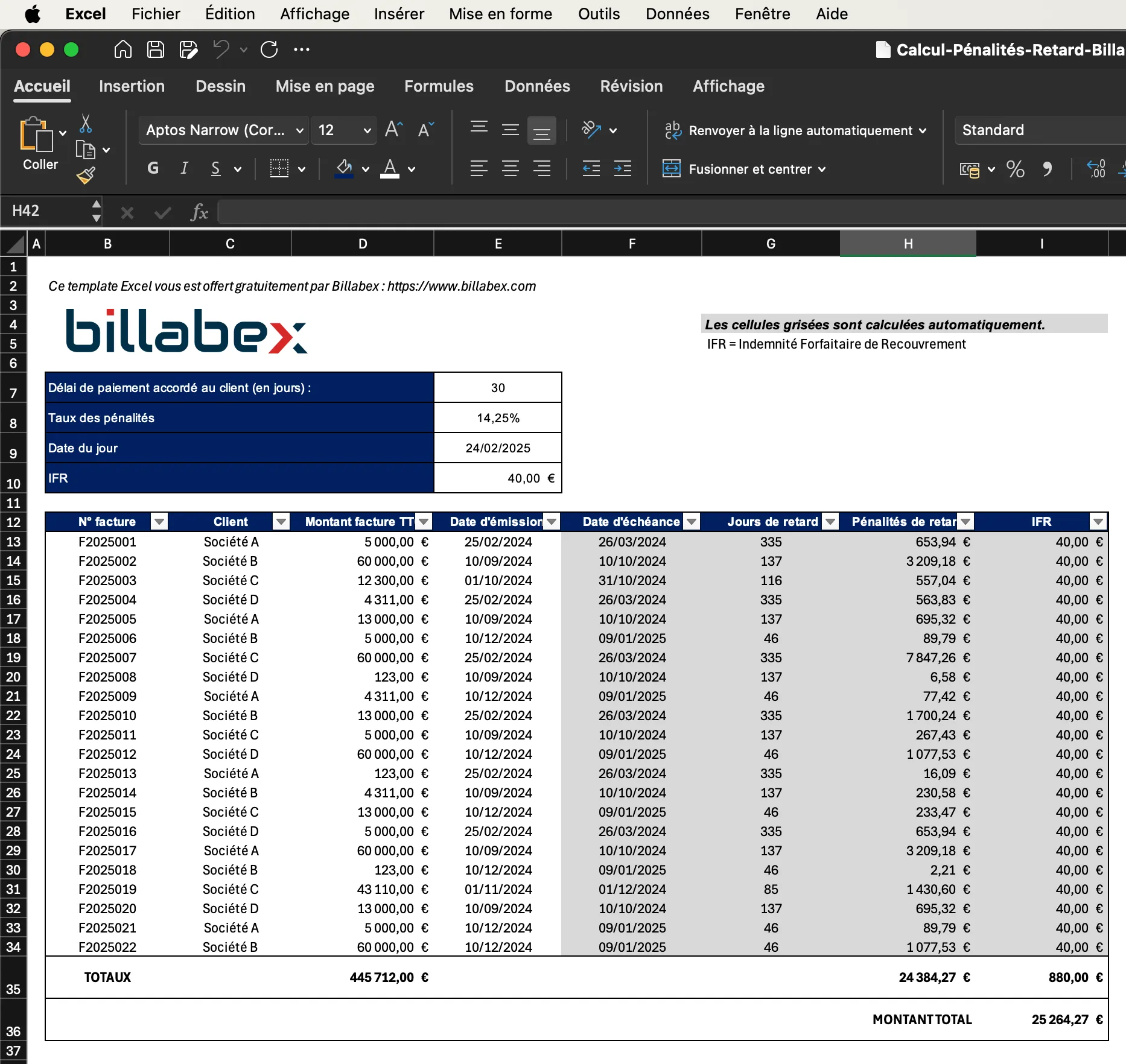1126x1064 pixels.
Task: Switch to the Formules ribbon tab
Action: 439,86
